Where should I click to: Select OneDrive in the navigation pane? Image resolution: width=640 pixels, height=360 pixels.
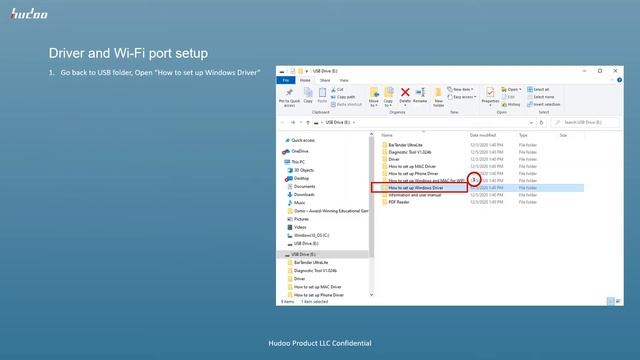tap(296, 151)
